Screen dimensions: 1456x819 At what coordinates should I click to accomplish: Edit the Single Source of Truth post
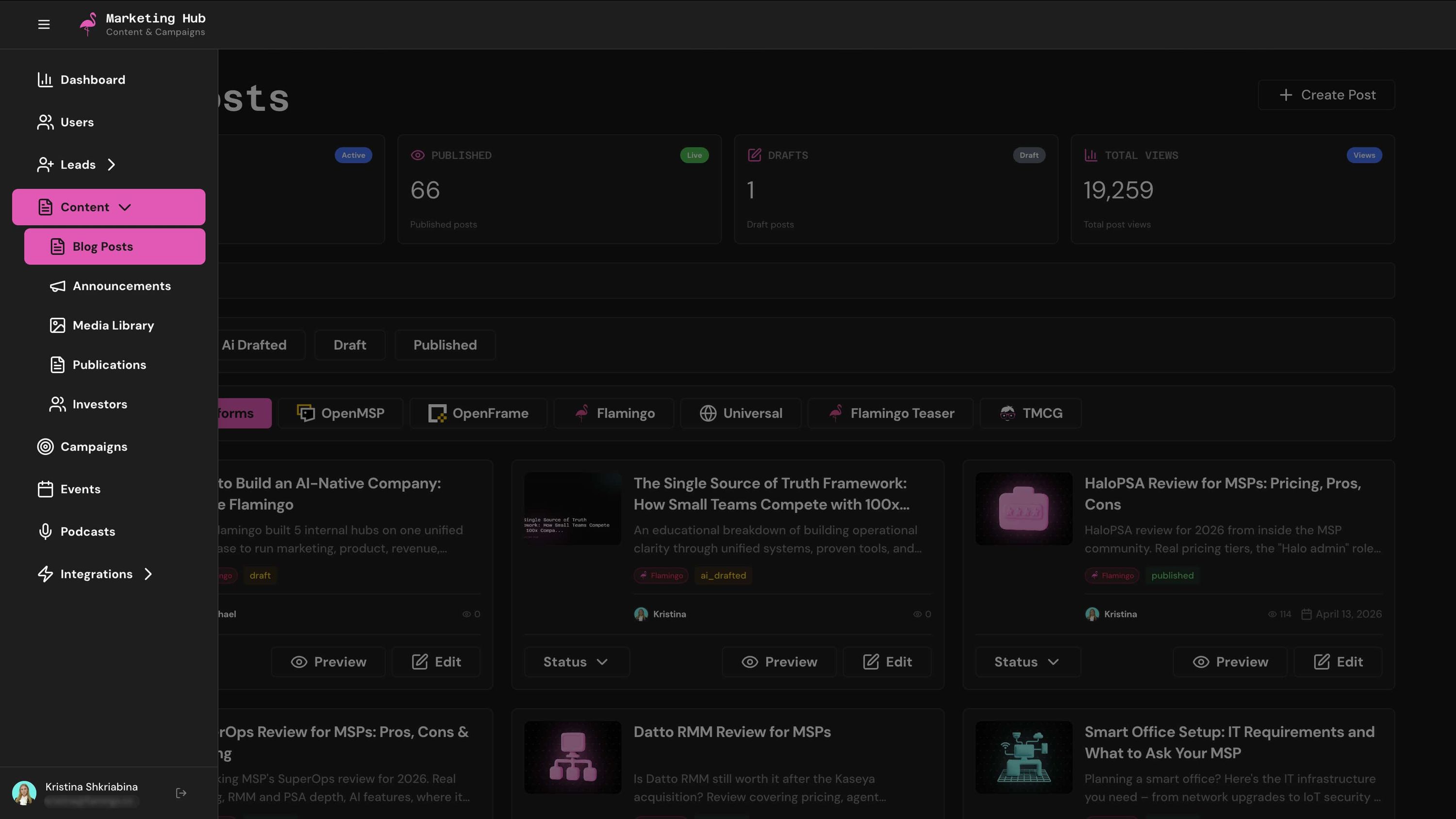[887, 662]
